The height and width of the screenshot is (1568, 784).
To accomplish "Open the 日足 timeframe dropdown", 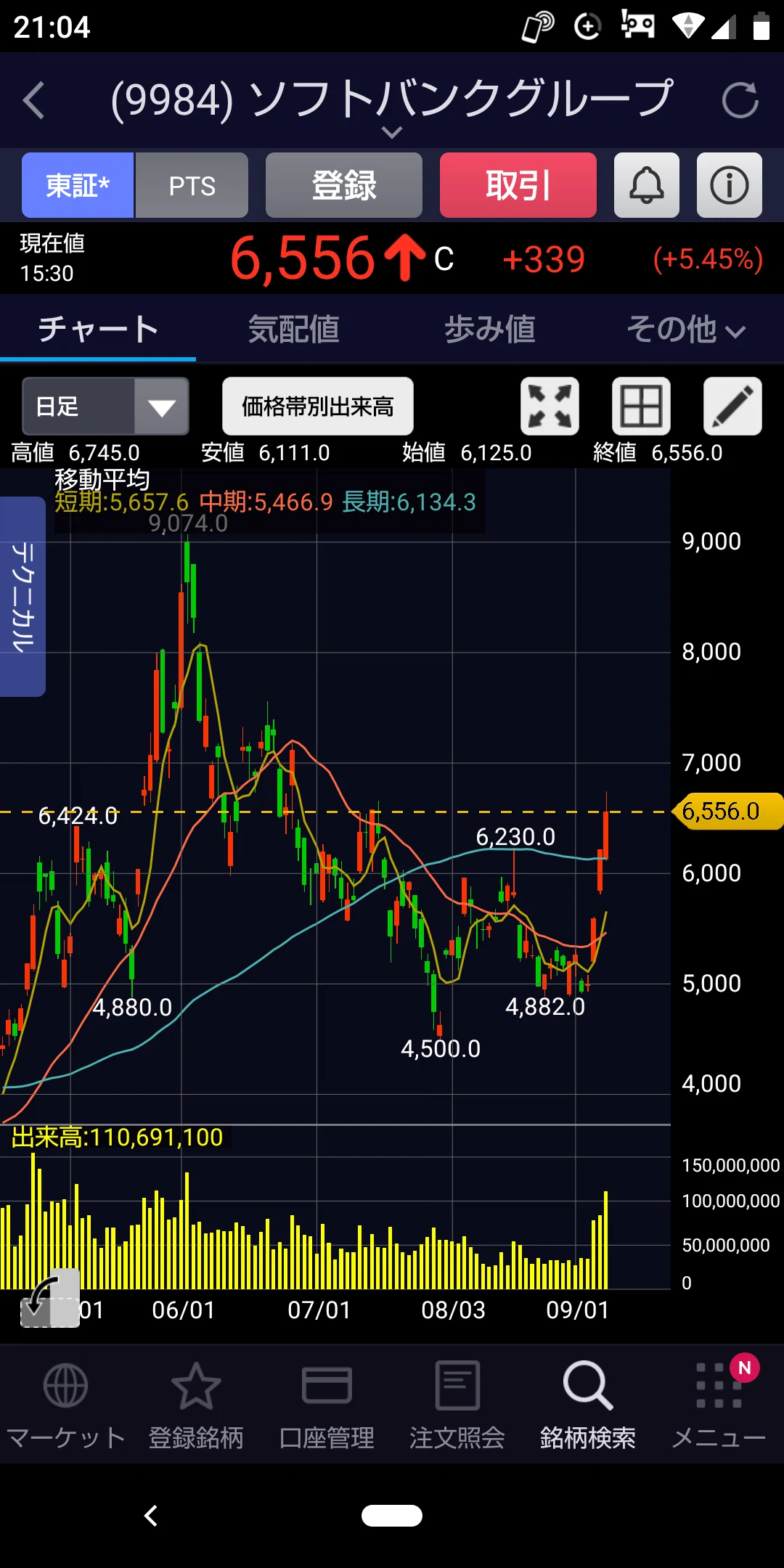I will (x=105, y=406).
